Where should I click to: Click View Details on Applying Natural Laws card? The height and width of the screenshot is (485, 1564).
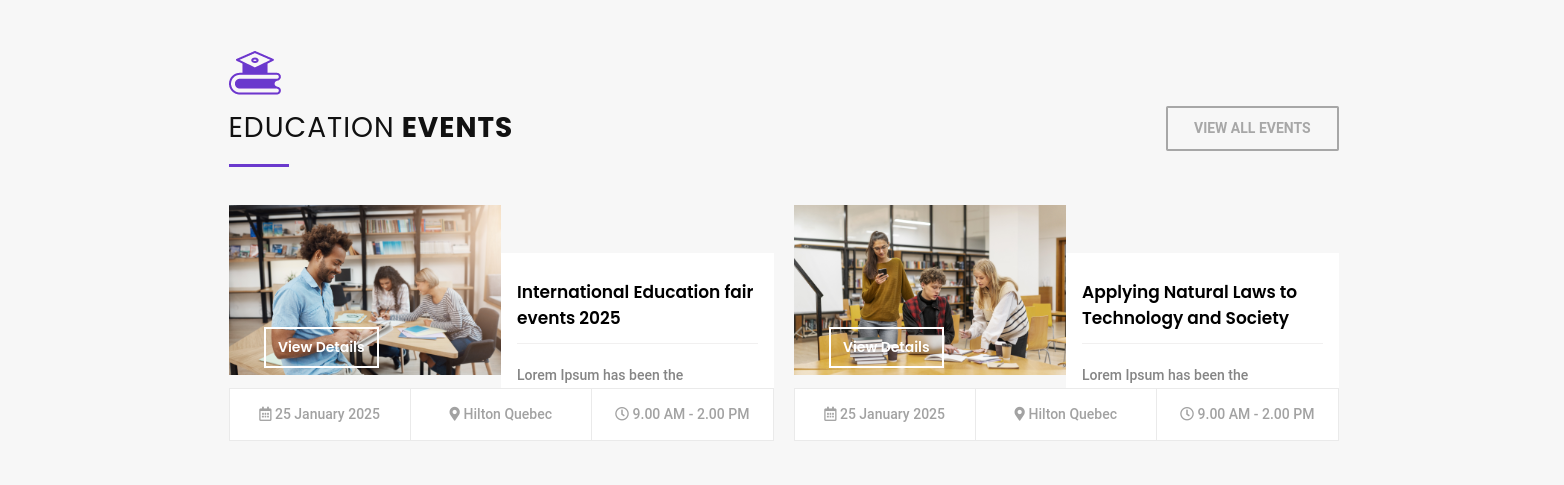click(886, 347)
